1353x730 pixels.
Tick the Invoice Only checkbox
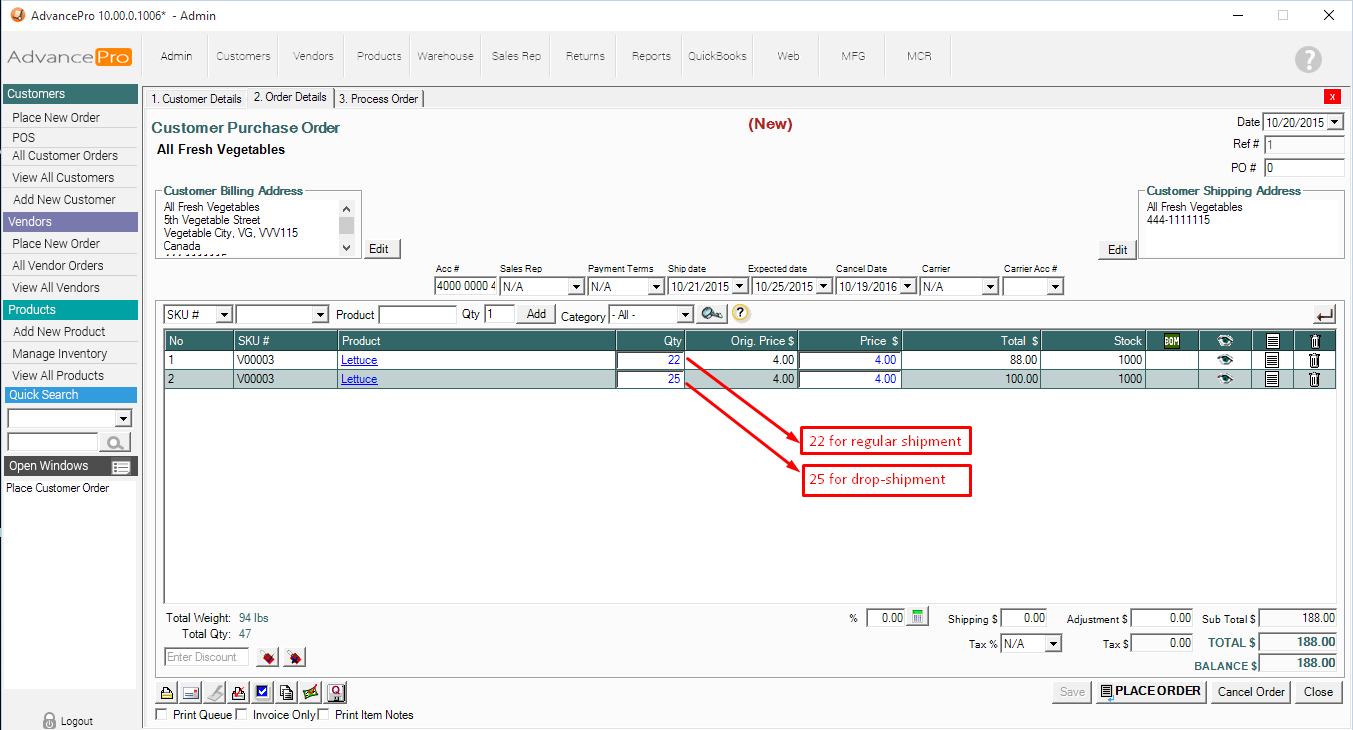(x=241, y=715)
